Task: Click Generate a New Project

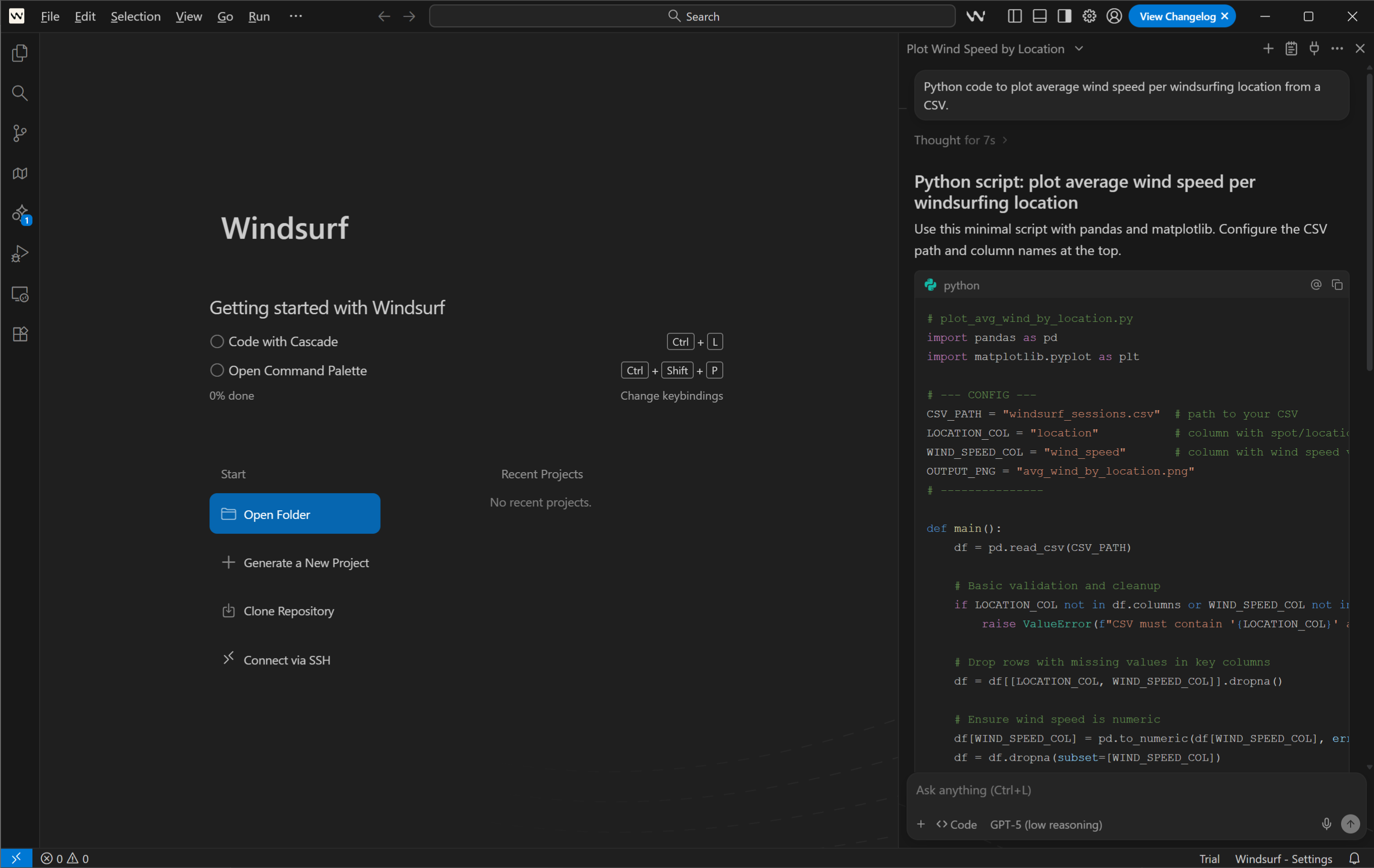Action: point(295,562)
